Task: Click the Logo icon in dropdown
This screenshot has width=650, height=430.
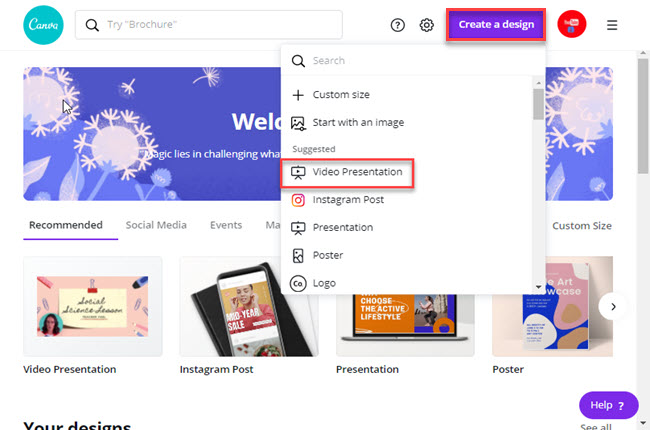Action: [298, 283]
